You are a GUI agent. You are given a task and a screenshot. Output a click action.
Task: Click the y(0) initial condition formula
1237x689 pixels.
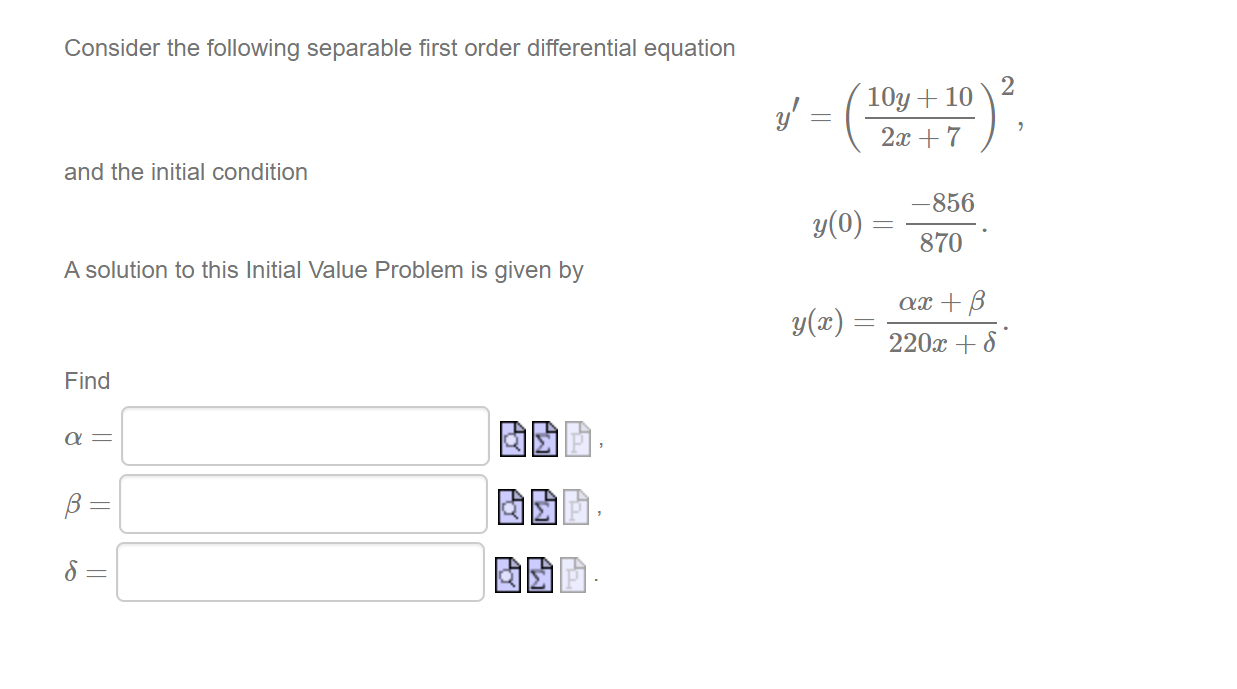point(899,224)
